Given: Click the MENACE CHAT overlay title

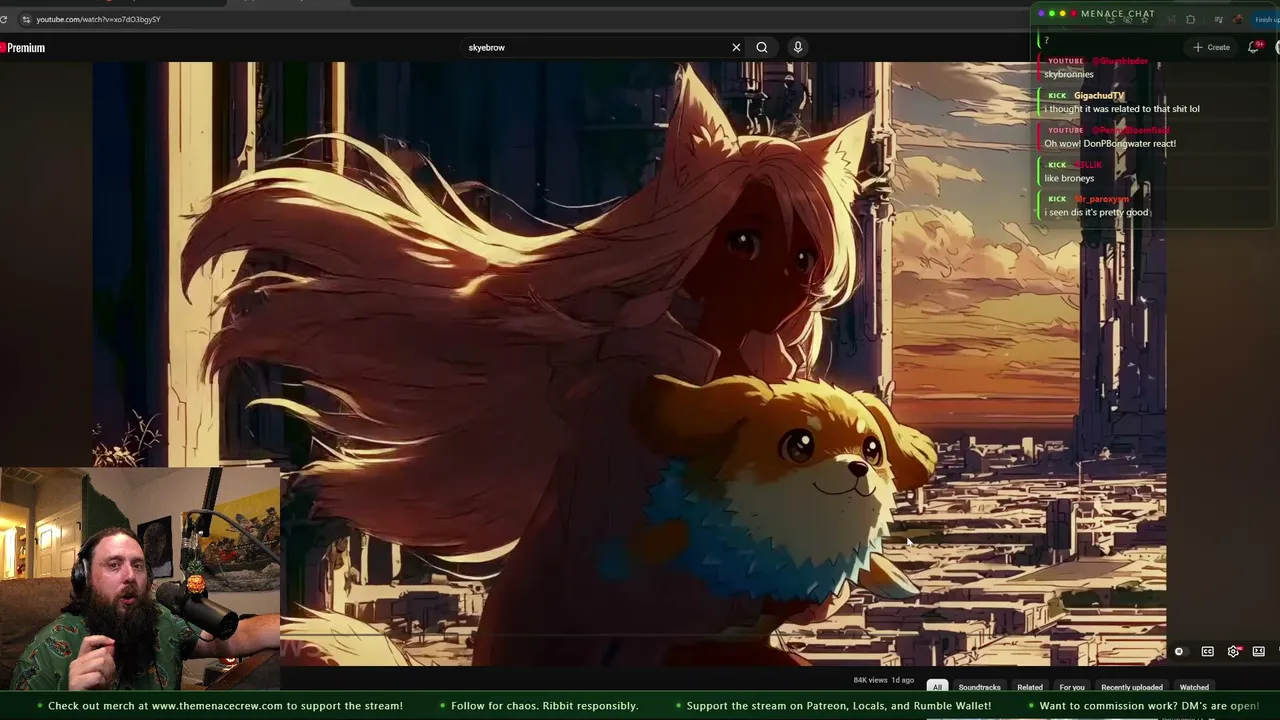Looking at the screenshot, I should 1118,14.
